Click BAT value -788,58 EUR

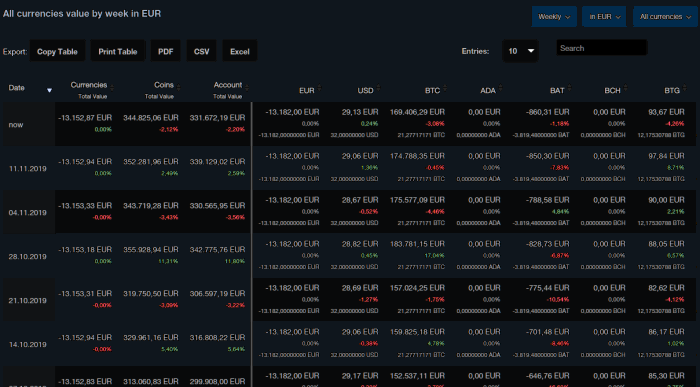[x=547, y=200]
